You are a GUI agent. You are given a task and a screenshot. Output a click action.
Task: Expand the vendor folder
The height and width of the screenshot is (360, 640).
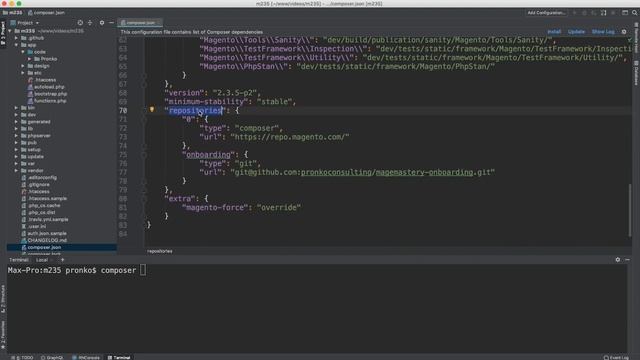point(16,171)
